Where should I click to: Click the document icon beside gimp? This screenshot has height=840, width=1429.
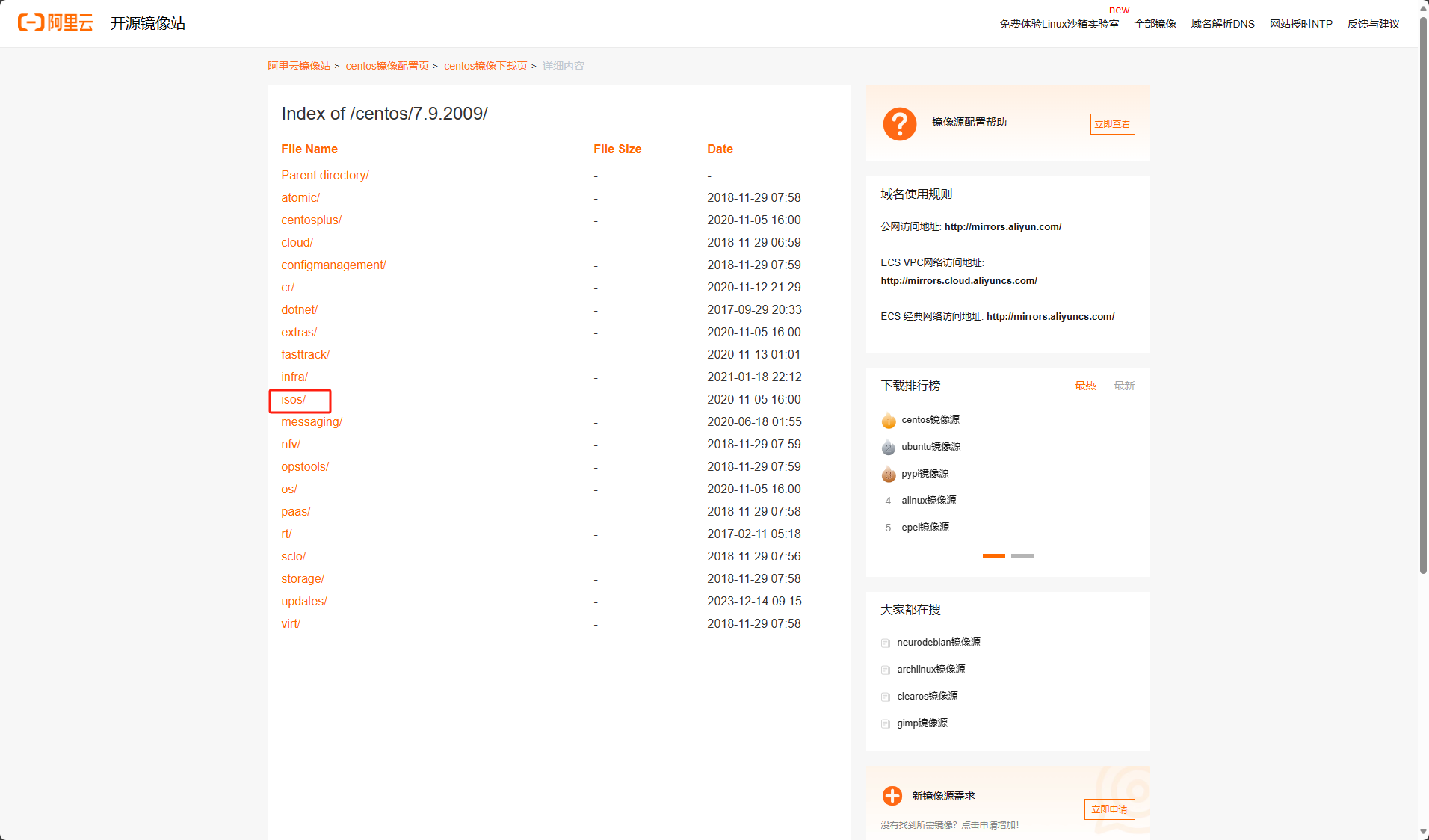886,723
